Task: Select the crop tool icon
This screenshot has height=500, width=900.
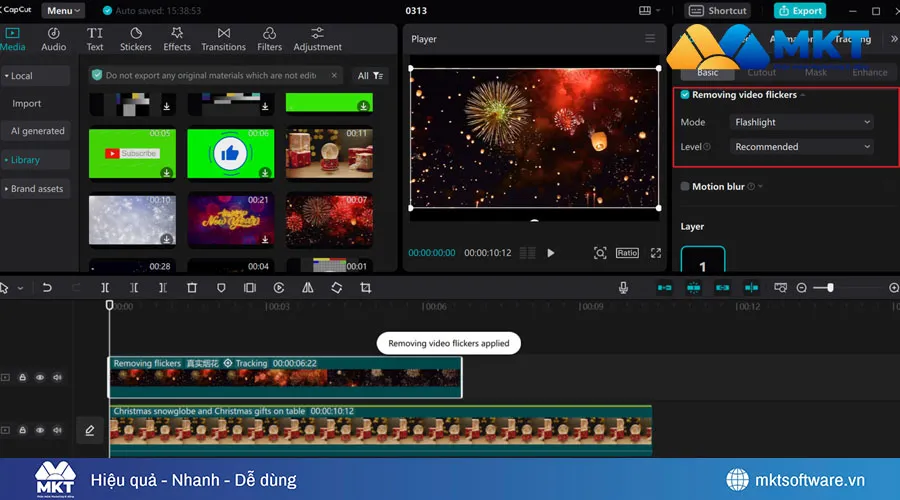Action: coord(366,288)
